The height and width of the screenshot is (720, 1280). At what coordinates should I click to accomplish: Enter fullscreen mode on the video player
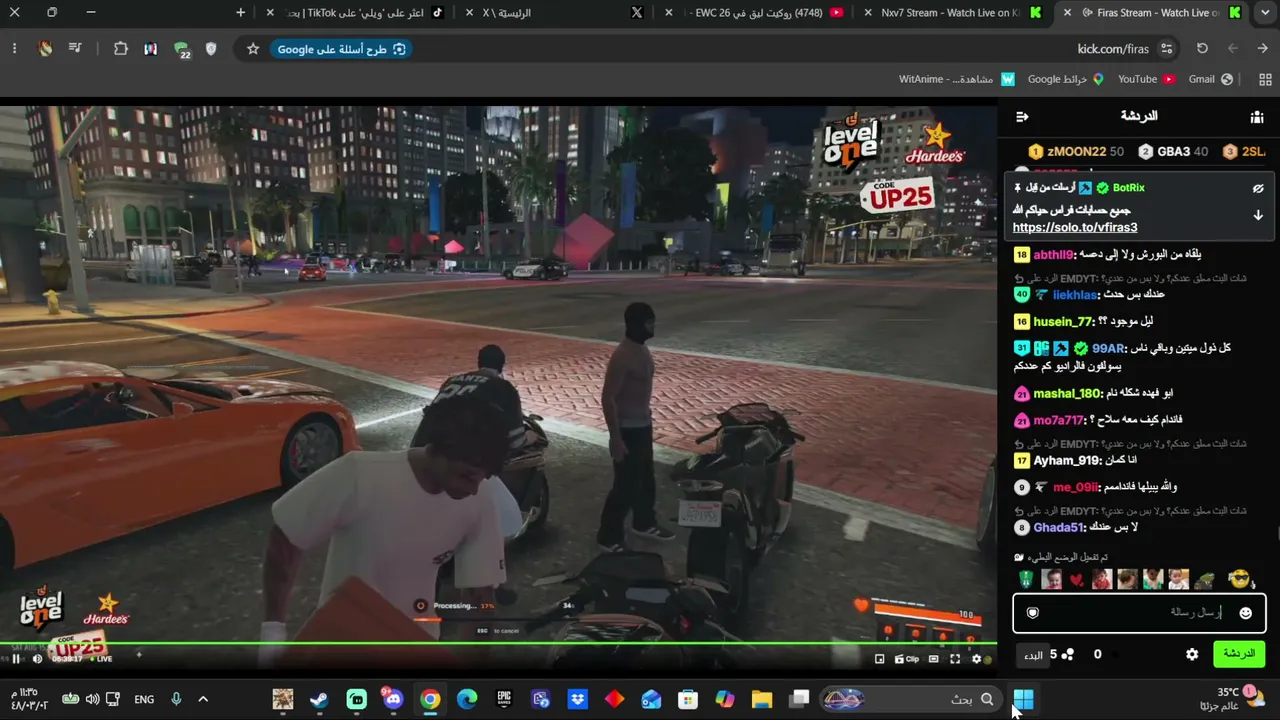955,659
